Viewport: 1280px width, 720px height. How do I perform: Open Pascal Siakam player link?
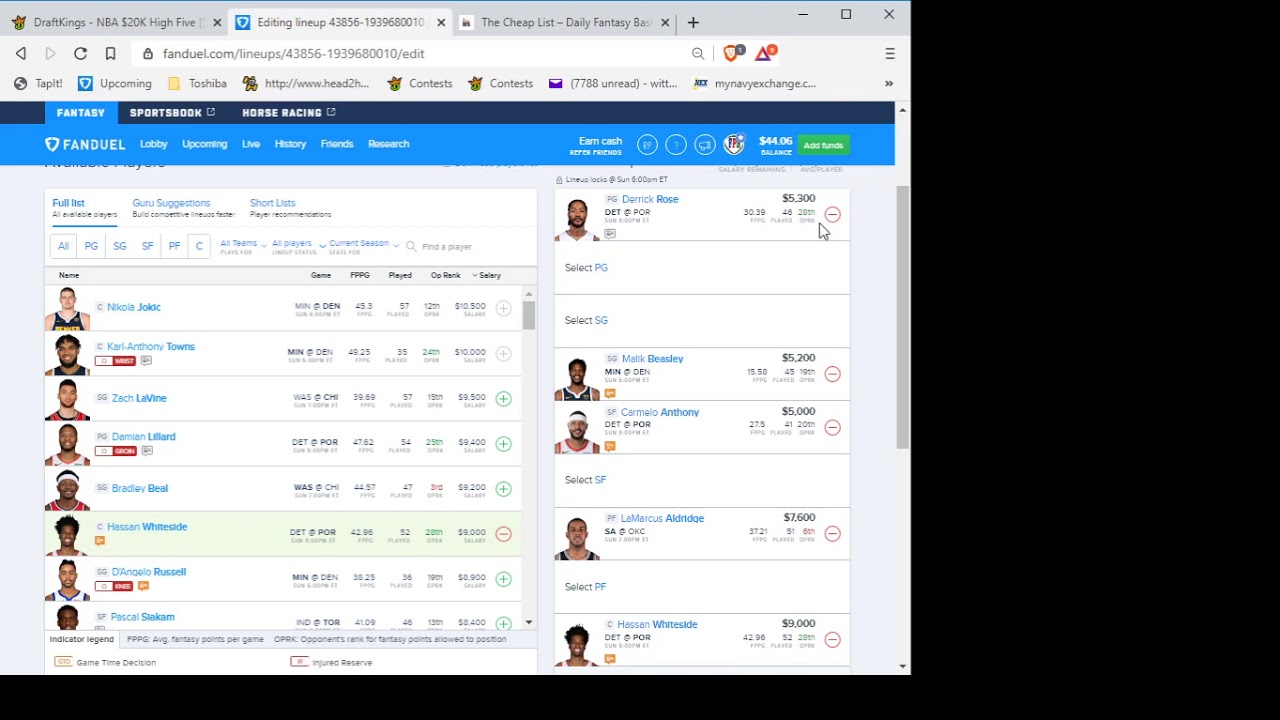click(143, 617)
